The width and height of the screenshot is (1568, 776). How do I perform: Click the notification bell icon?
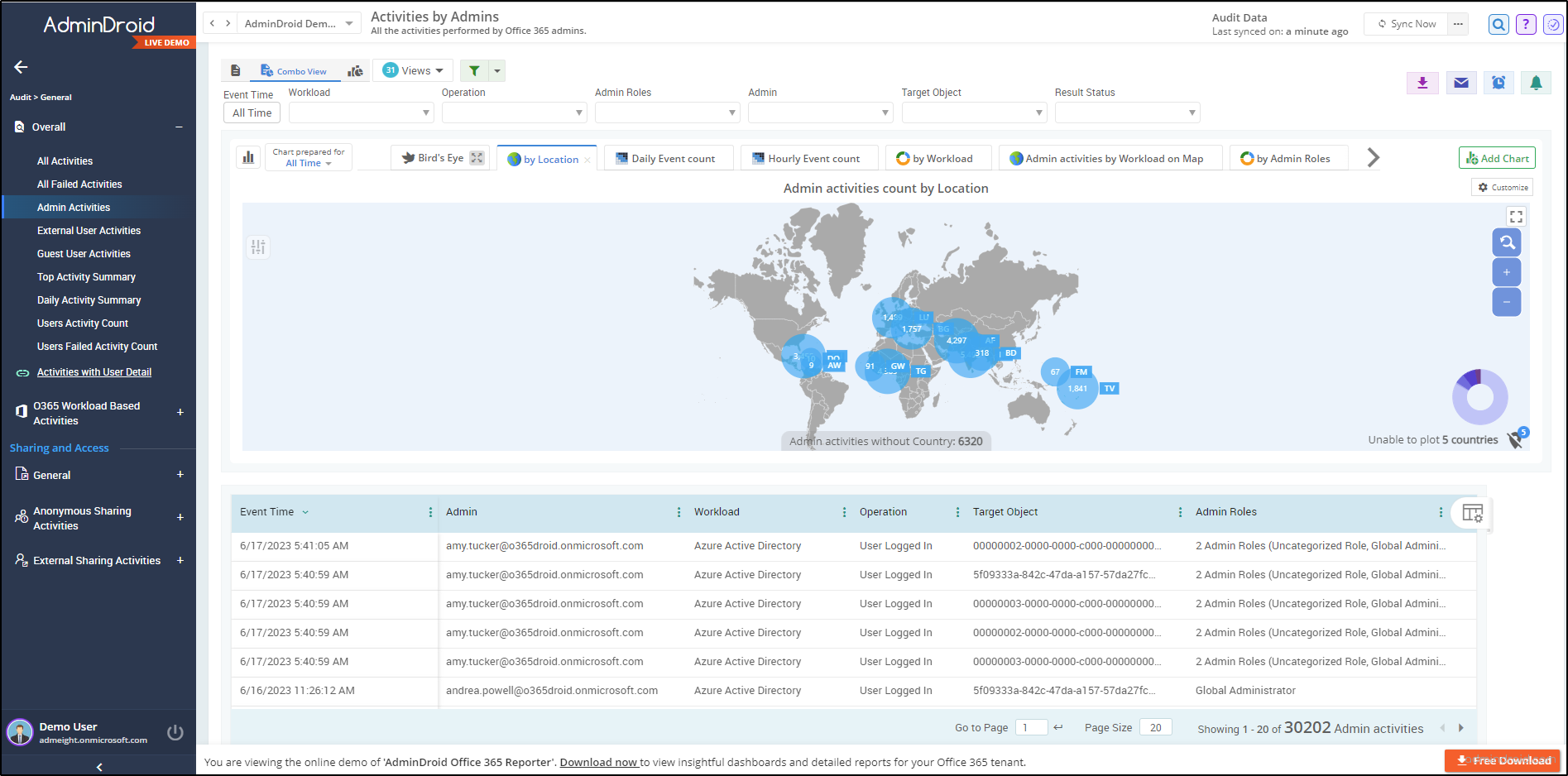coord(1536,83)
